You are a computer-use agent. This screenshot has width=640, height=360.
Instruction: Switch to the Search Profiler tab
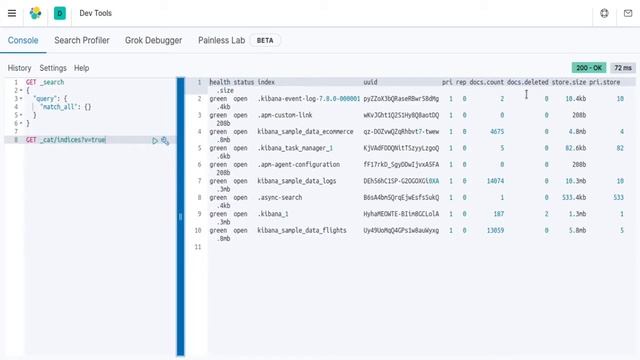[x=82, y=40]
